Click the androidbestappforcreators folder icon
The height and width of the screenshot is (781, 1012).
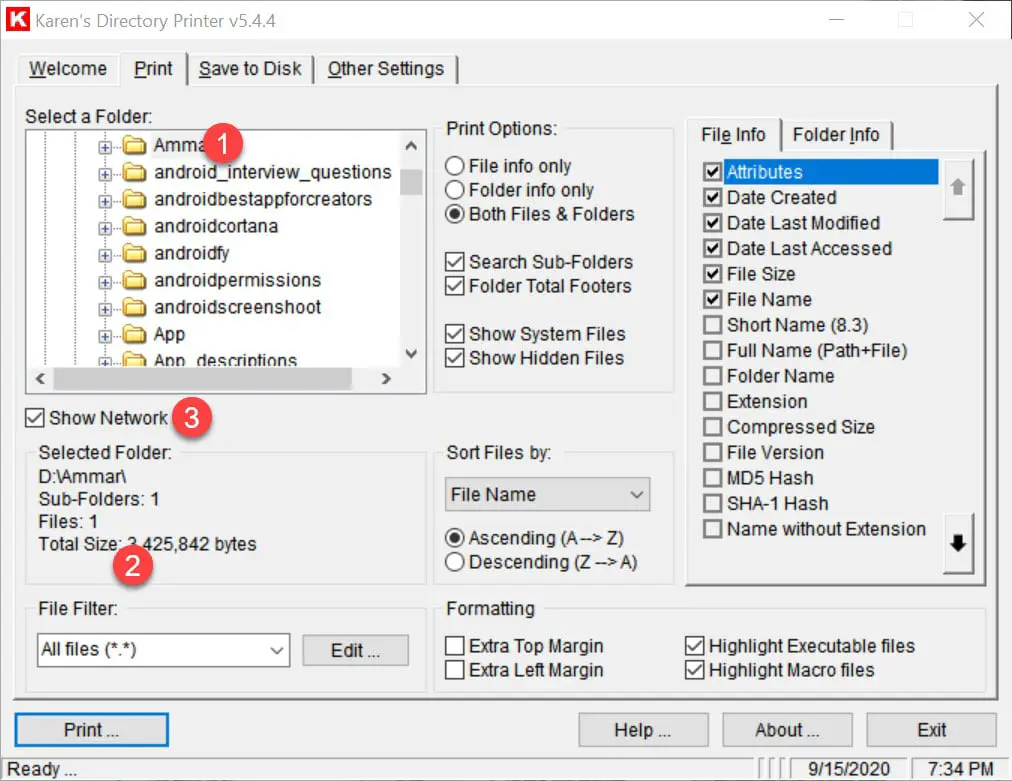pyautogui.click(x=134, y=199)
